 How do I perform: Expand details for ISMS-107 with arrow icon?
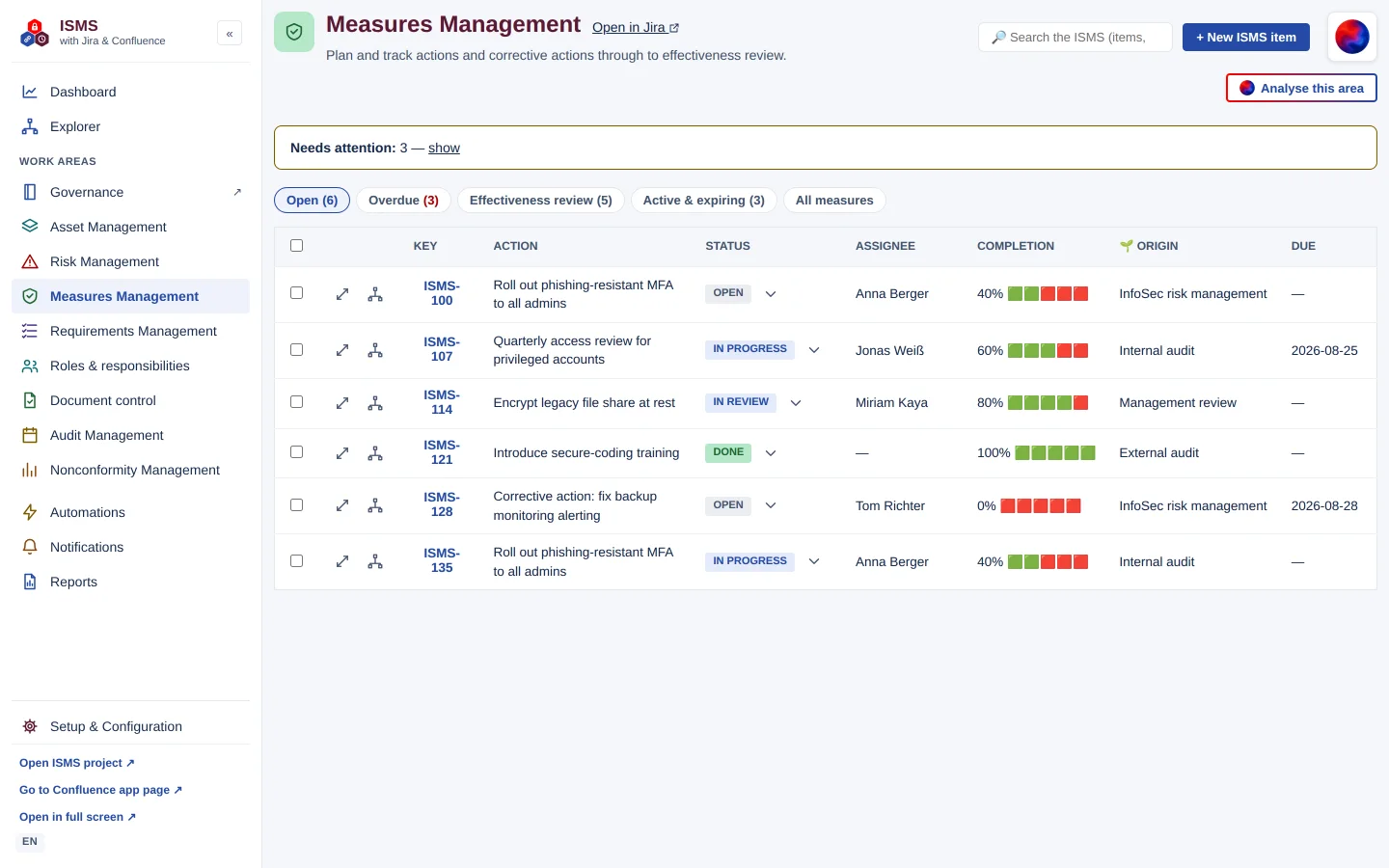click(x=342, y=350)
